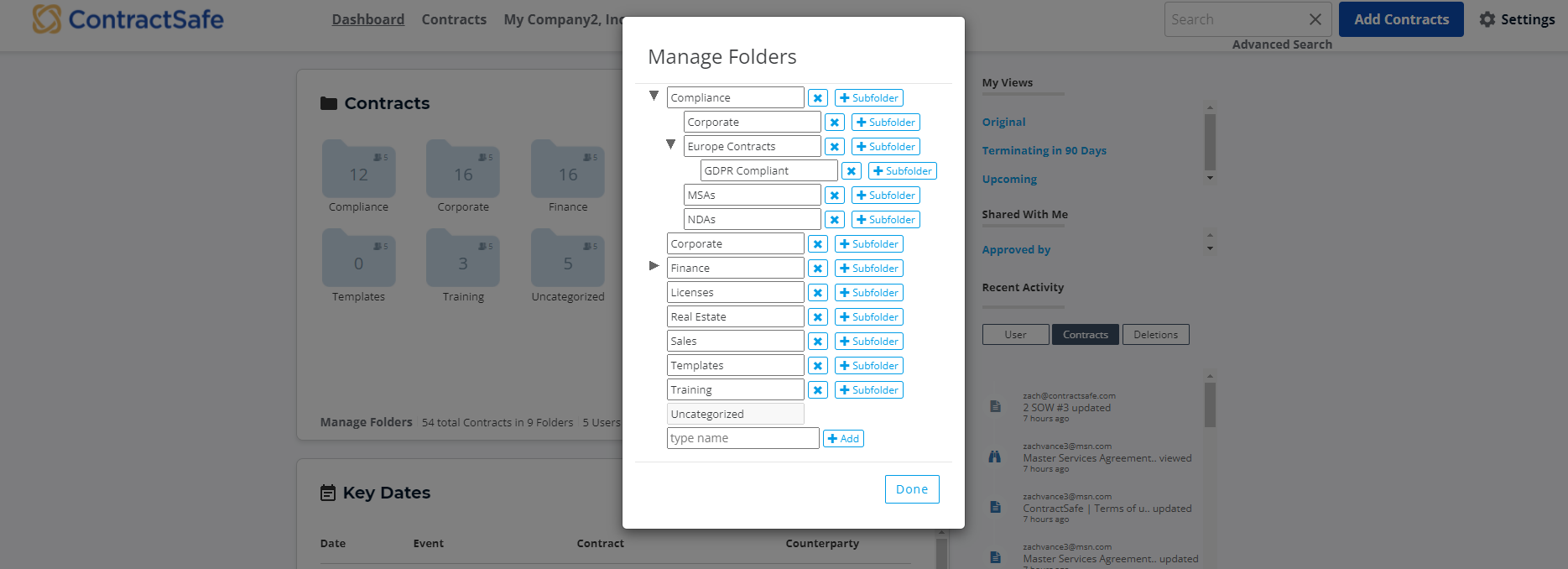Add a subfolder to MSAs
The width and height of the screenshot is (1568, 569).
886,196
